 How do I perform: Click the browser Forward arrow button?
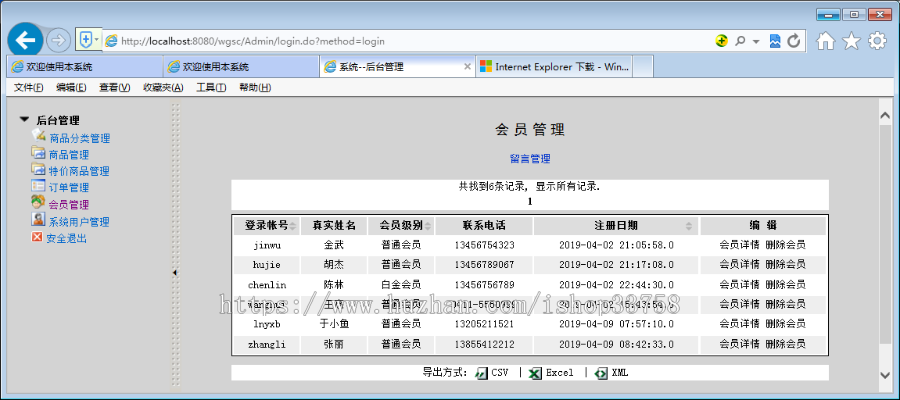pos(58,40)
